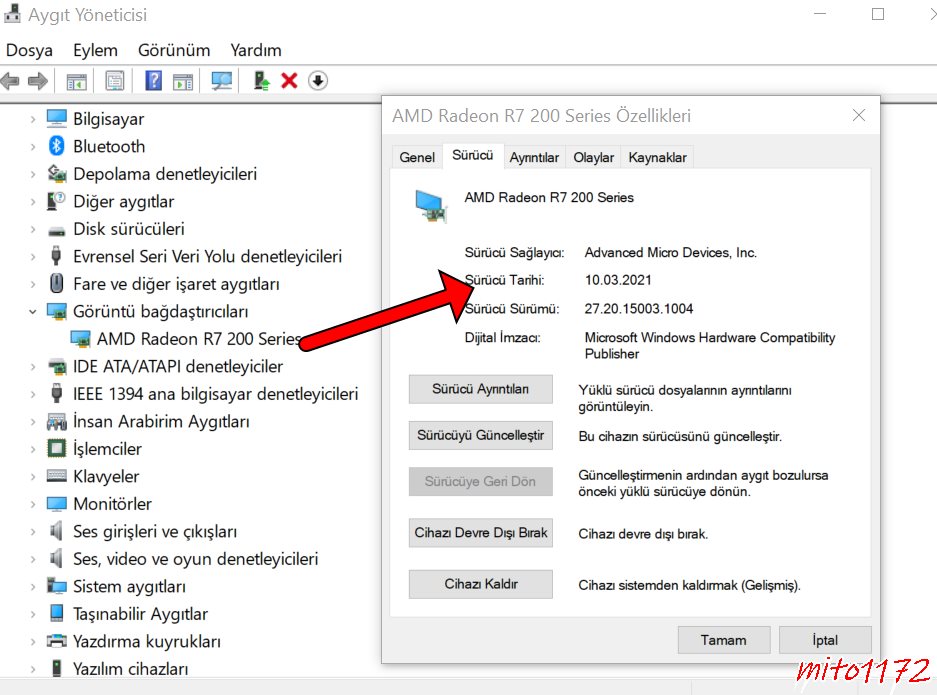Image resolution: width=937 pixels, height=695 pixels.
Task: Click the Diğer aygıtlar icon
Action: [56, 201]
